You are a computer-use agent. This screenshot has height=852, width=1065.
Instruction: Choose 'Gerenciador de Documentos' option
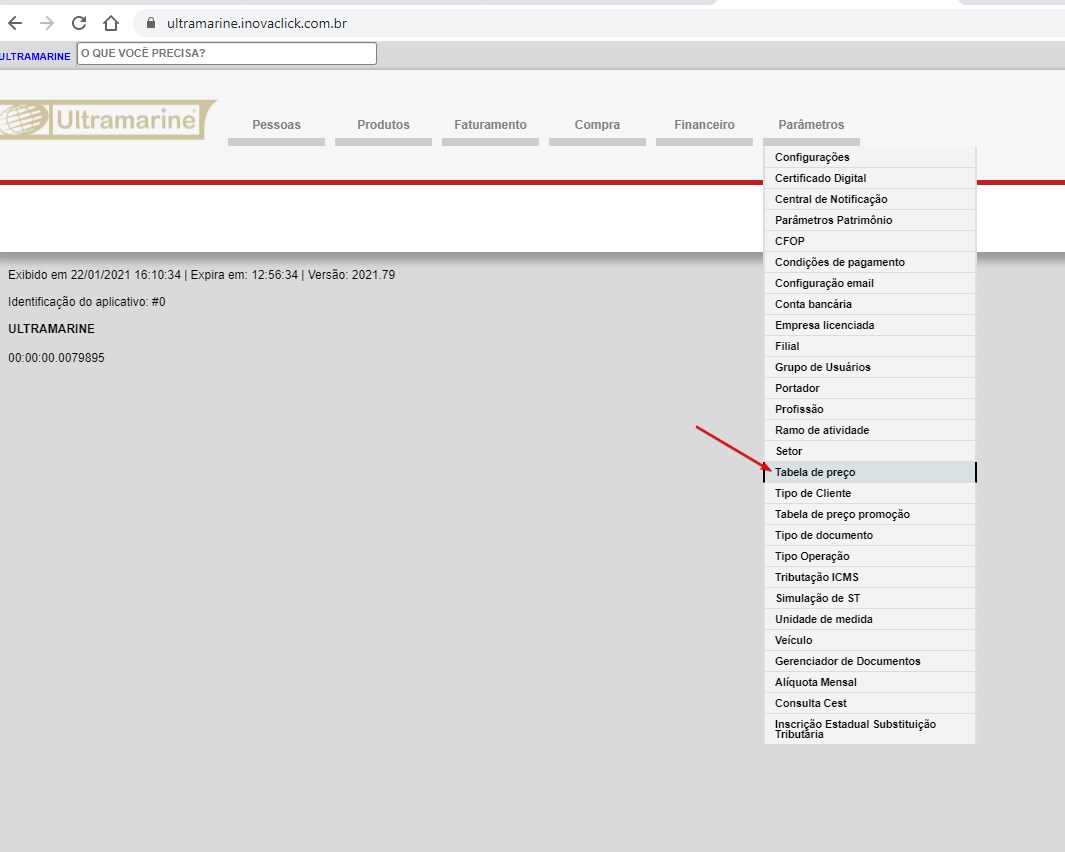(x=847, y=661)
